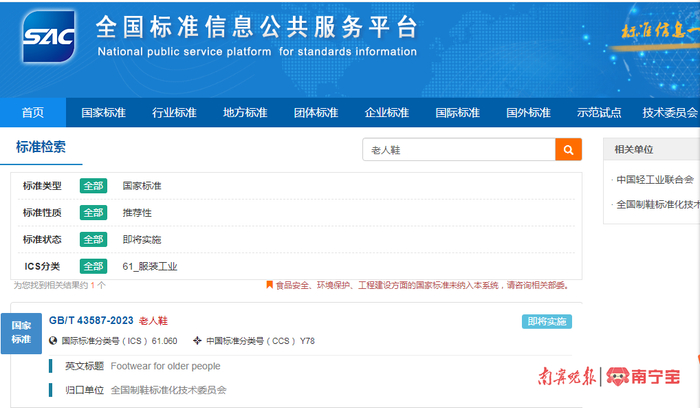This screenshot has width=700, height=408.
Task: Click the 标准检索 heading tab
Action: (x=41, y=147)
